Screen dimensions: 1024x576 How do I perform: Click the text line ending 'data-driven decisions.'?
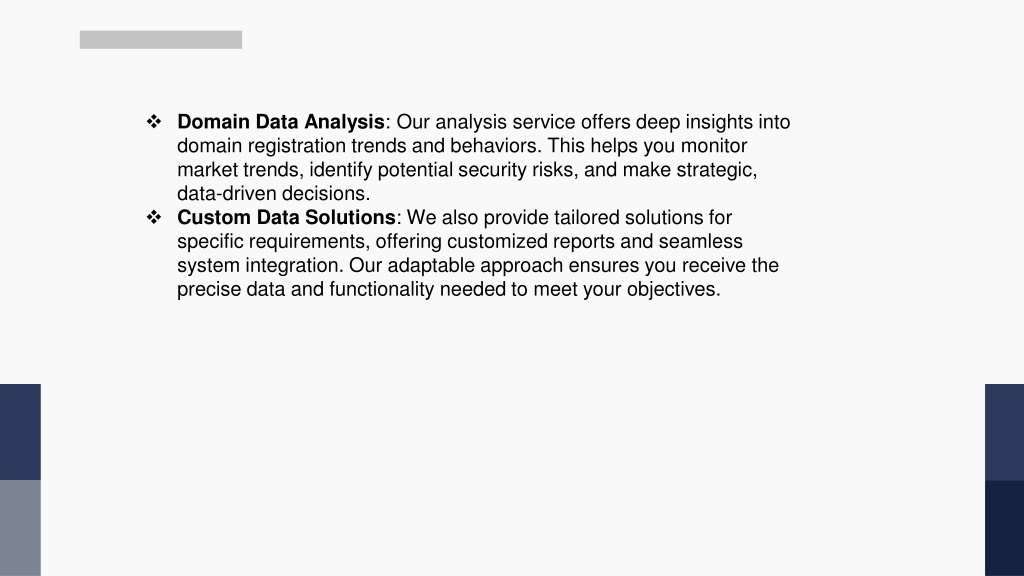[x=274, y=193]
